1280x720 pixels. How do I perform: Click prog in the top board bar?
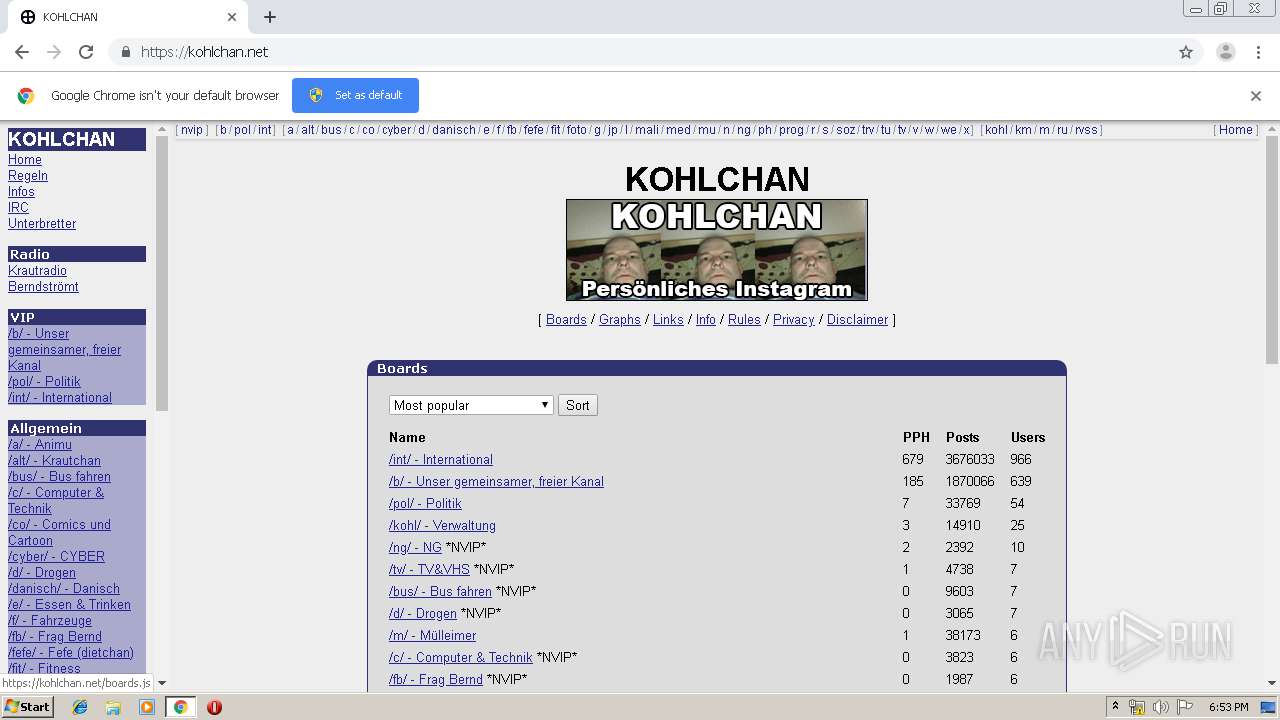(791, 130)
